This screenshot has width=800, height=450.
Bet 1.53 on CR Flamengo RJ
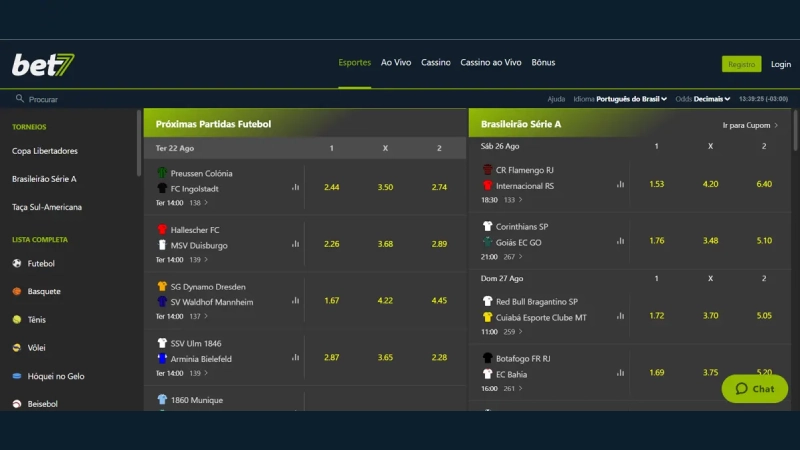(x=657, y=184)
